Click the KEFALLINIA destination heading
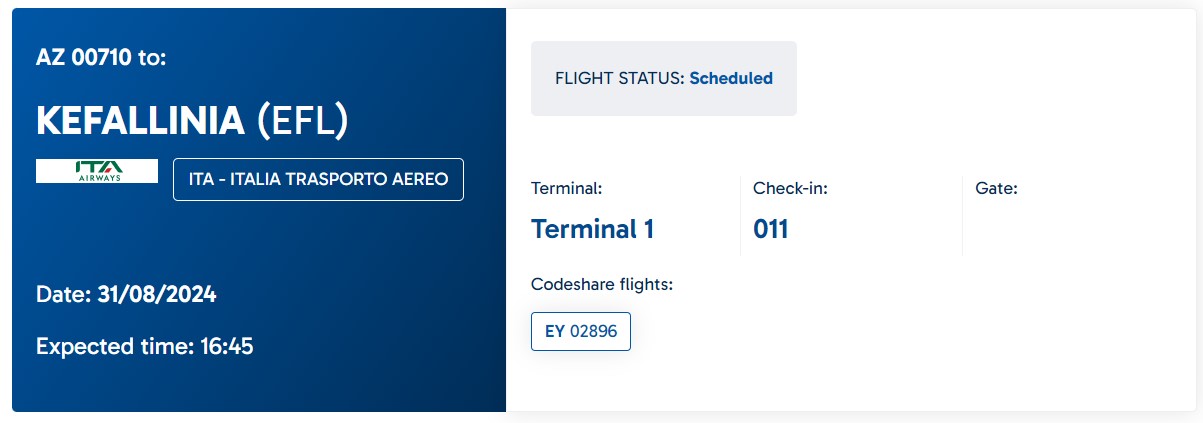 140,120
